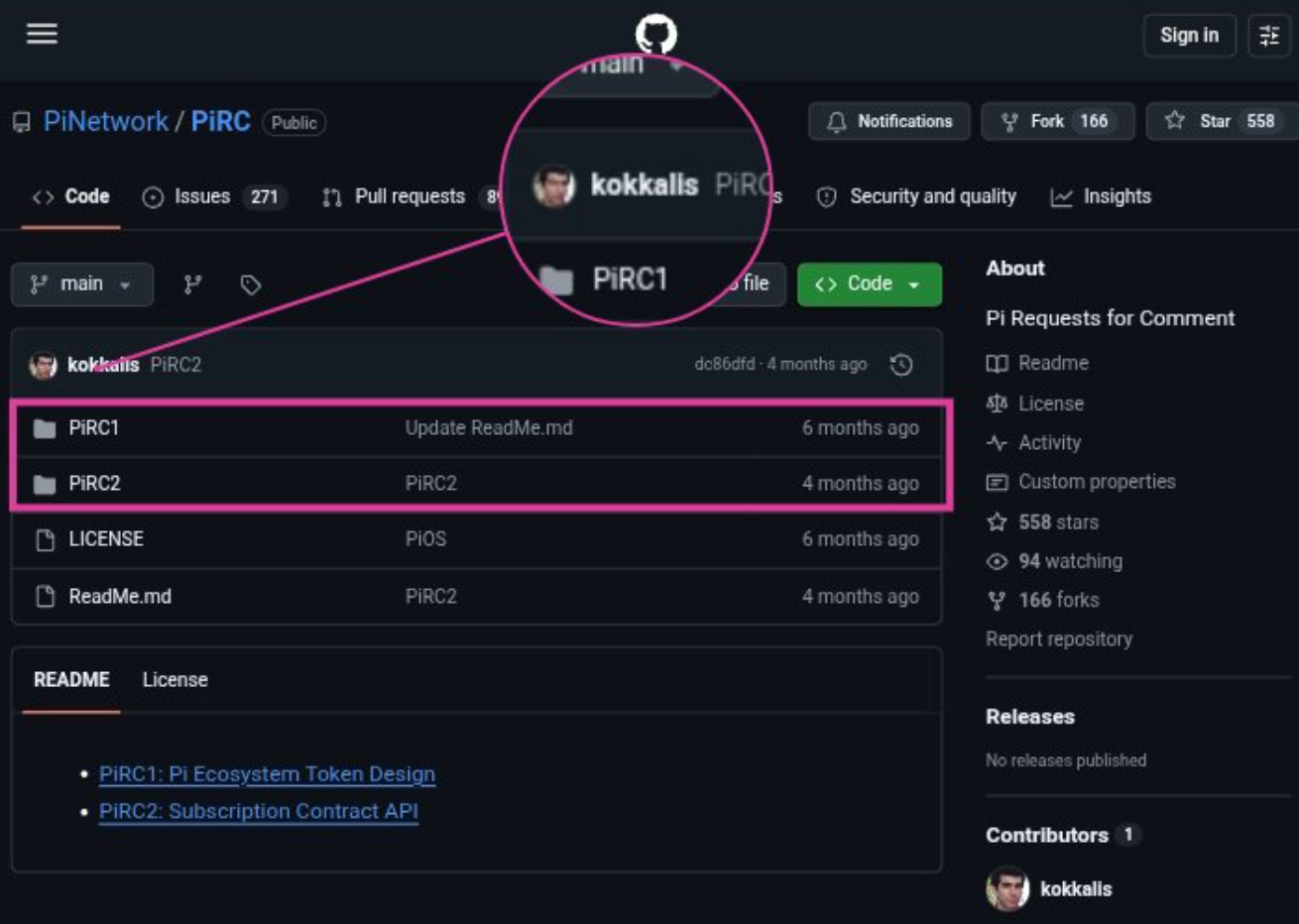Click the PiRC2 folder icon

click(x=45, y=484)
